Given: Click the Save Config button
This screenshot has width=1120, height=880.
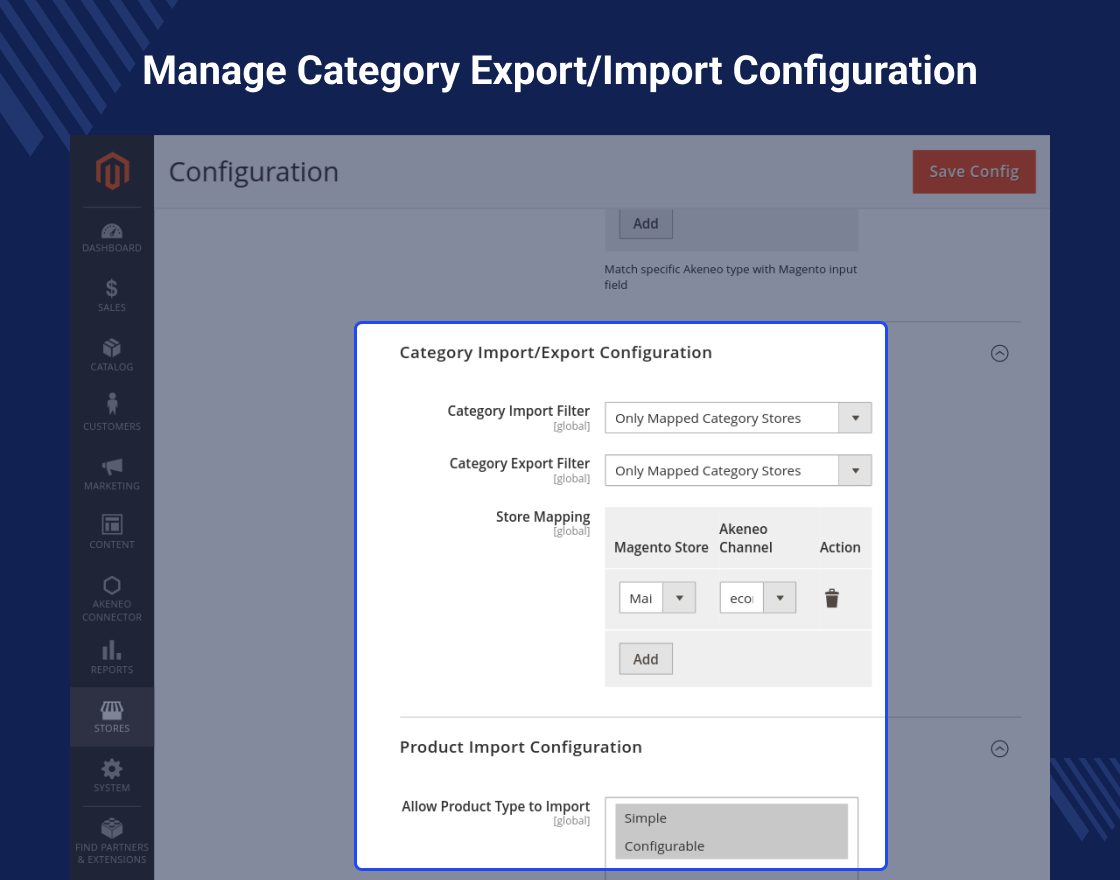Looking at the screenshot, I should click(x=974, y=171).
